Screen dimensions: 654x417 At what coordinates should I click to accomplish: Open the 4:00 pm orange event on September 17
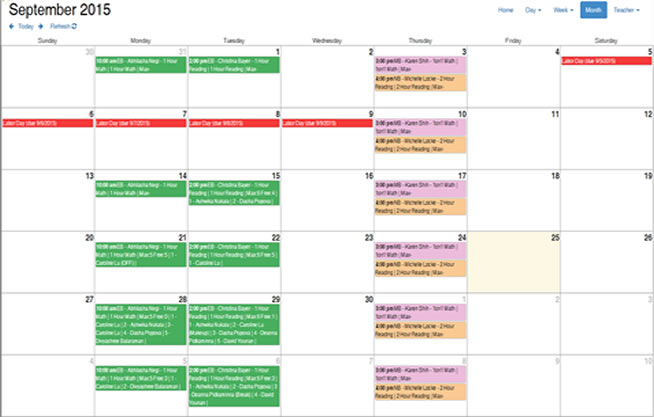(x=420, y=207)
